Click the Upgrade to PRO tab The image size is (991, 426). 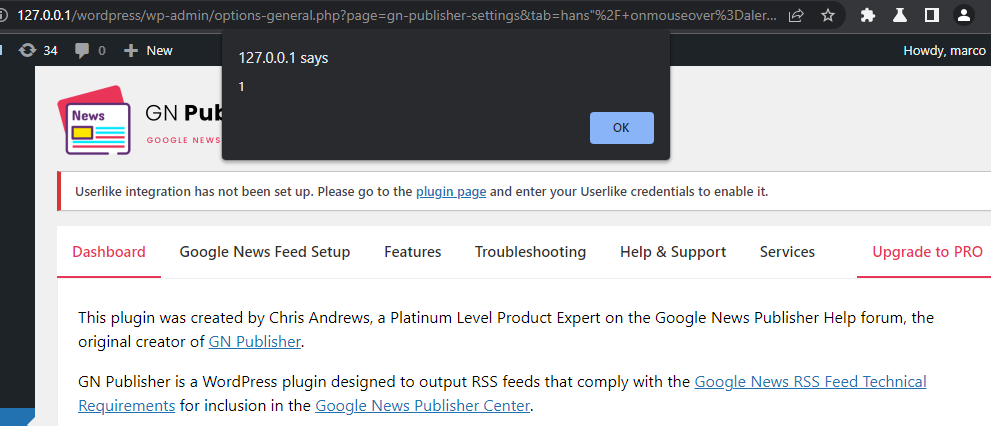pos(927,252)
